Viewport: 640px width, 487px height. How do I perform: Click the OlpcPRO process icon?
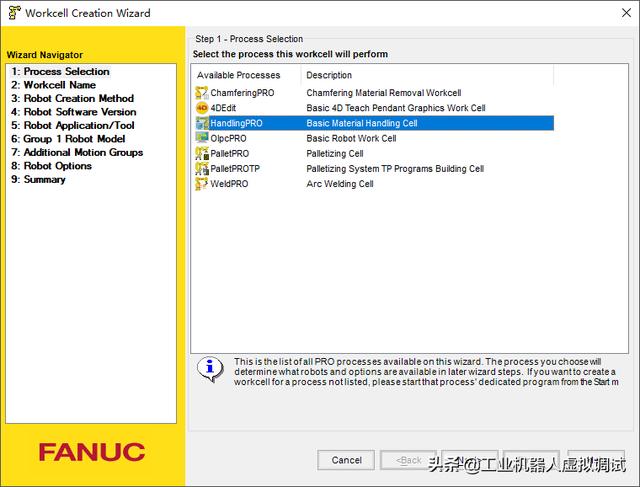pyautogui.click(x=202, y=138)
